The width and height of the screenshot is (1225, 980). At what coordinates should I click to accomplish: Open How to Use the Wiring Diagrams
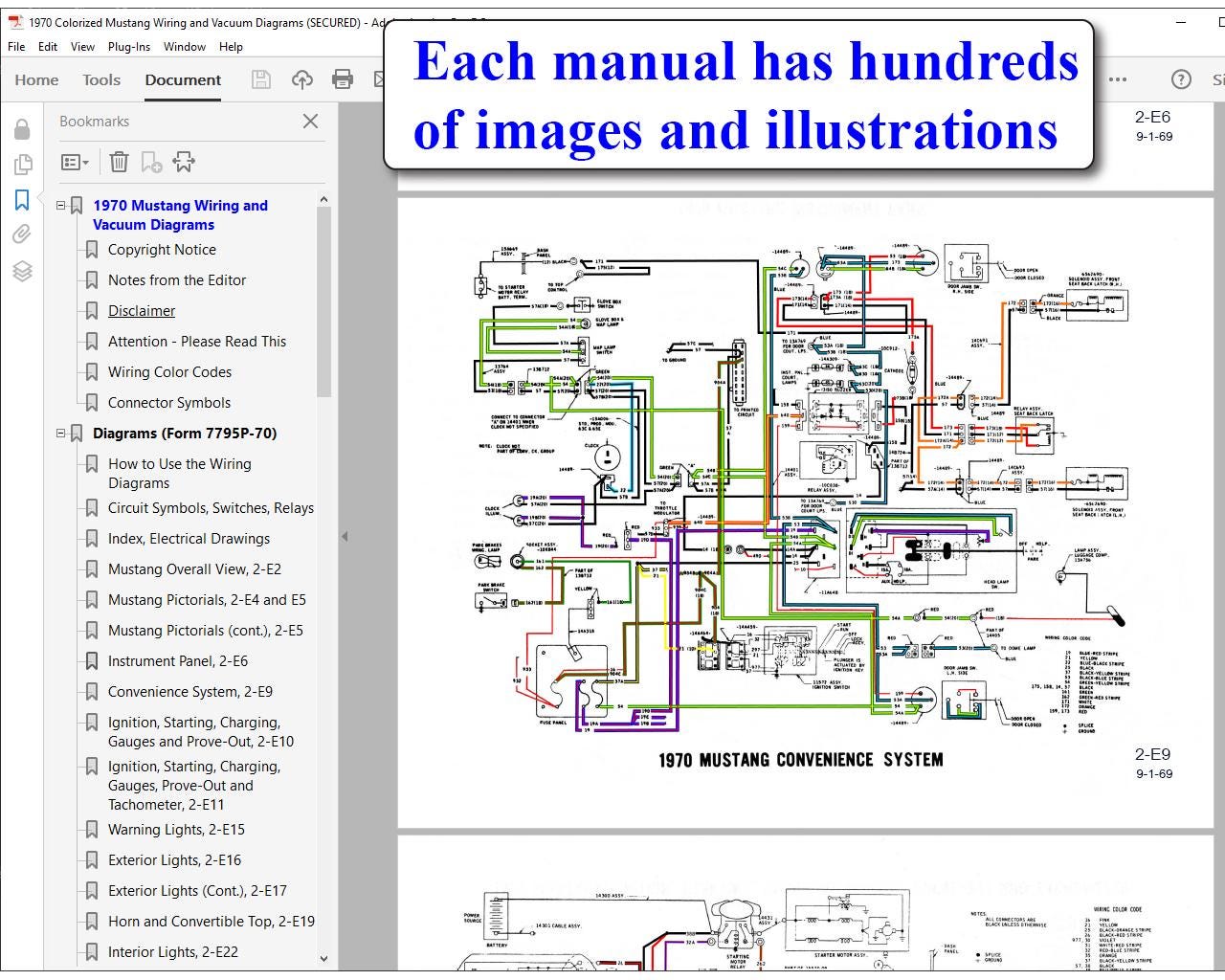(180, 474)
